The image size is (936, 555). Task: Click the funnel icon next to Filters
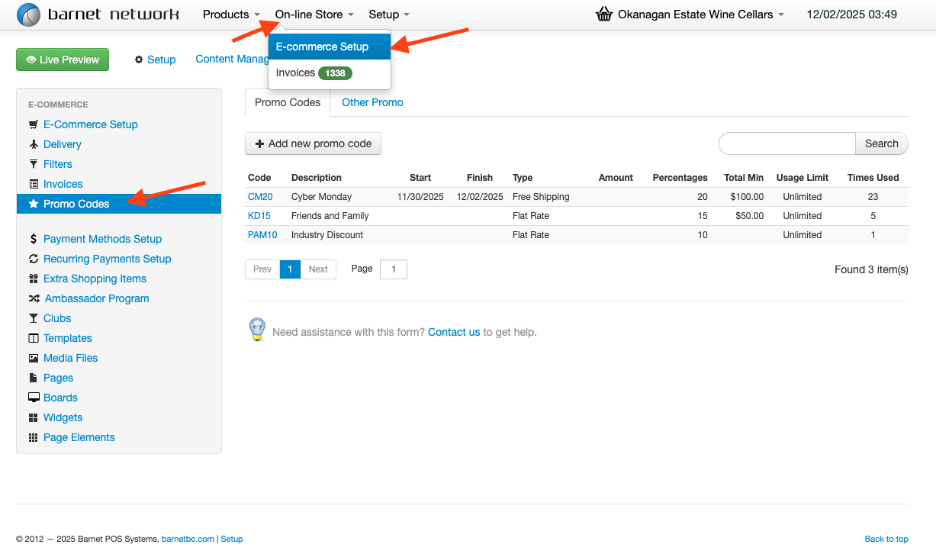[33, 164]
